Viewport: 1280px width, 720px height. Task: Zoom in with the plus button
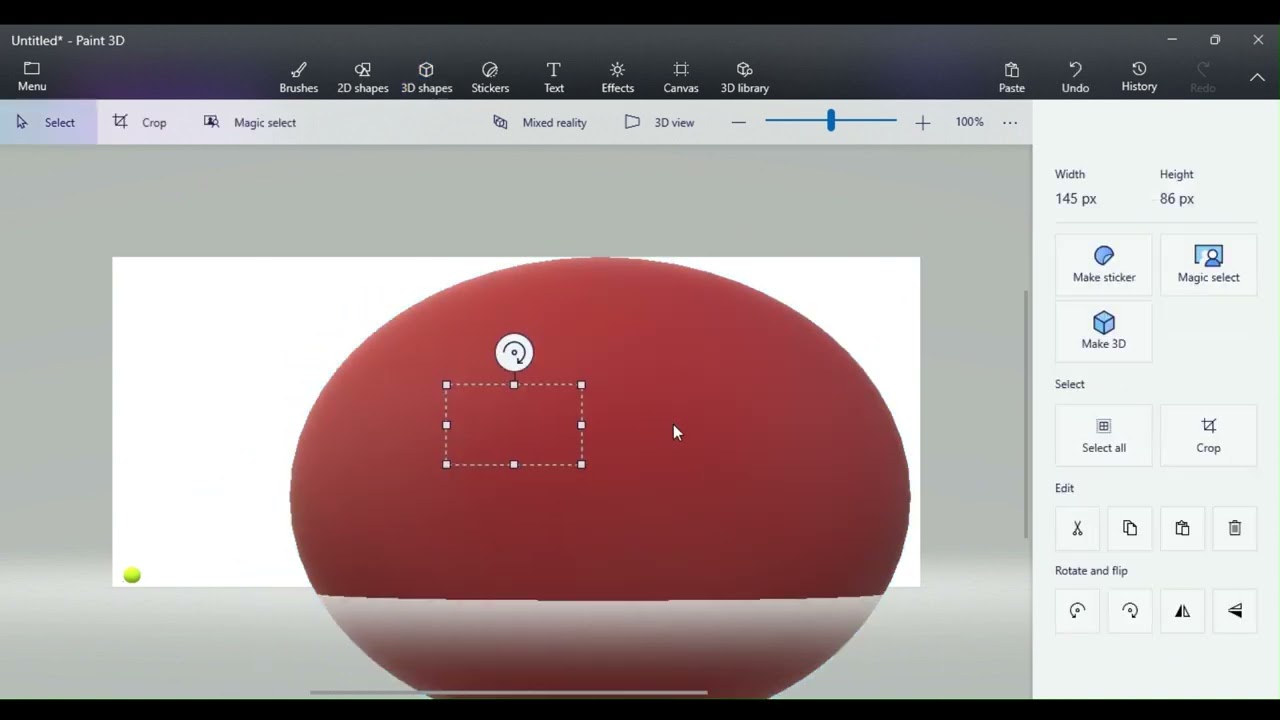coord(922,122)
